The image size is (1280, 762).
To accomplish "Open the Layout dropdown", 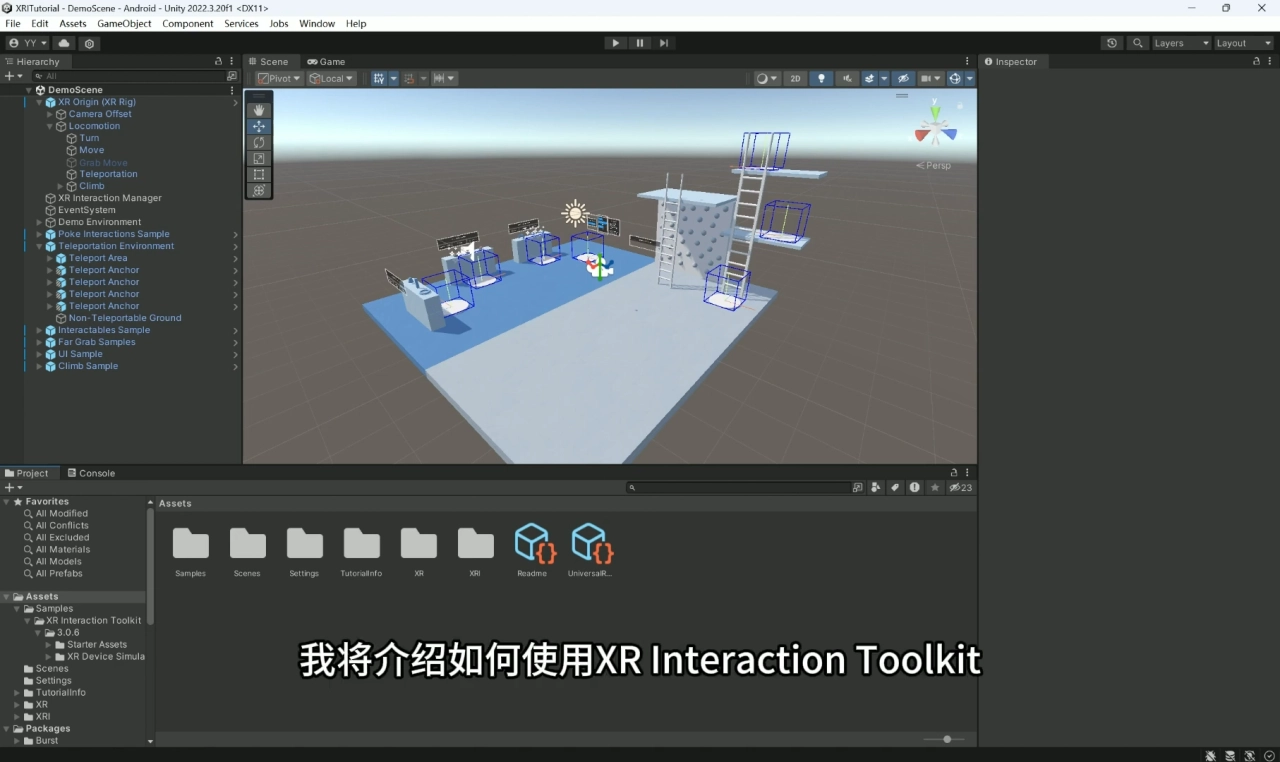I will click(1244, 43).
